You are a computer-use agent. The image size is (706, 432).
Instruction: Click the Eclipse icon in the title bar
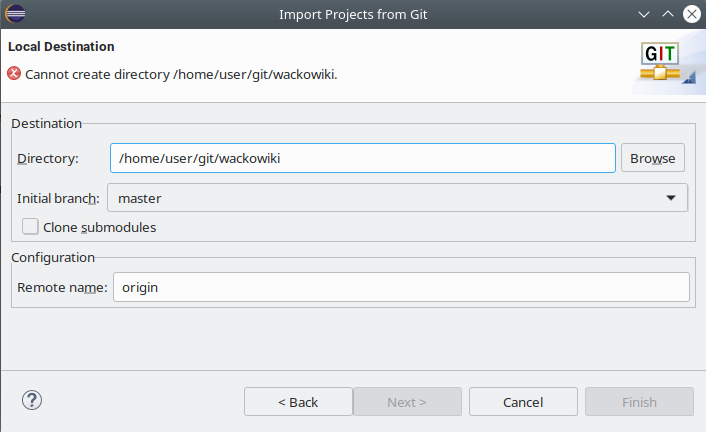(x=15, y=13)
